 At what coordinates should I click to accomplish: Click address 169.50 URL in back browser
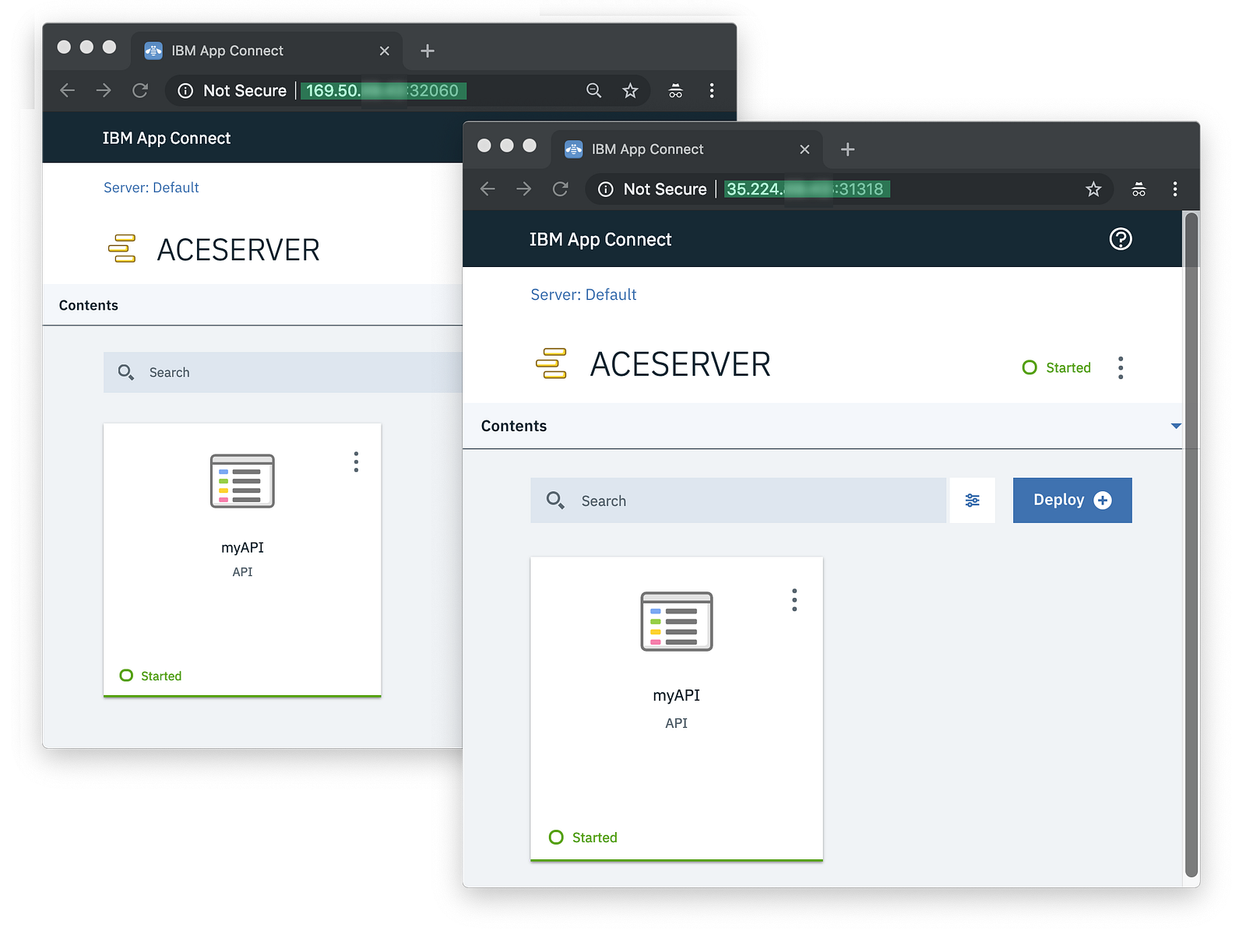click(x=383, y=91)
